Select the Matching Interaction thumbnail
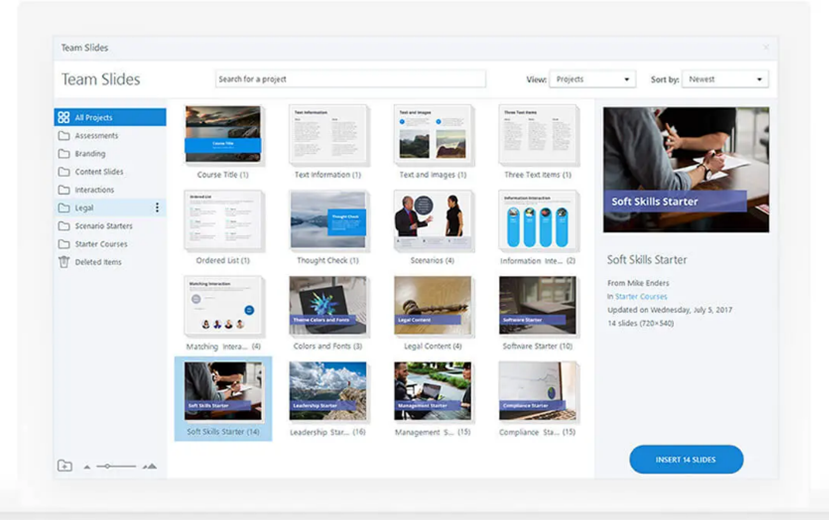 (x=223, y=305)
